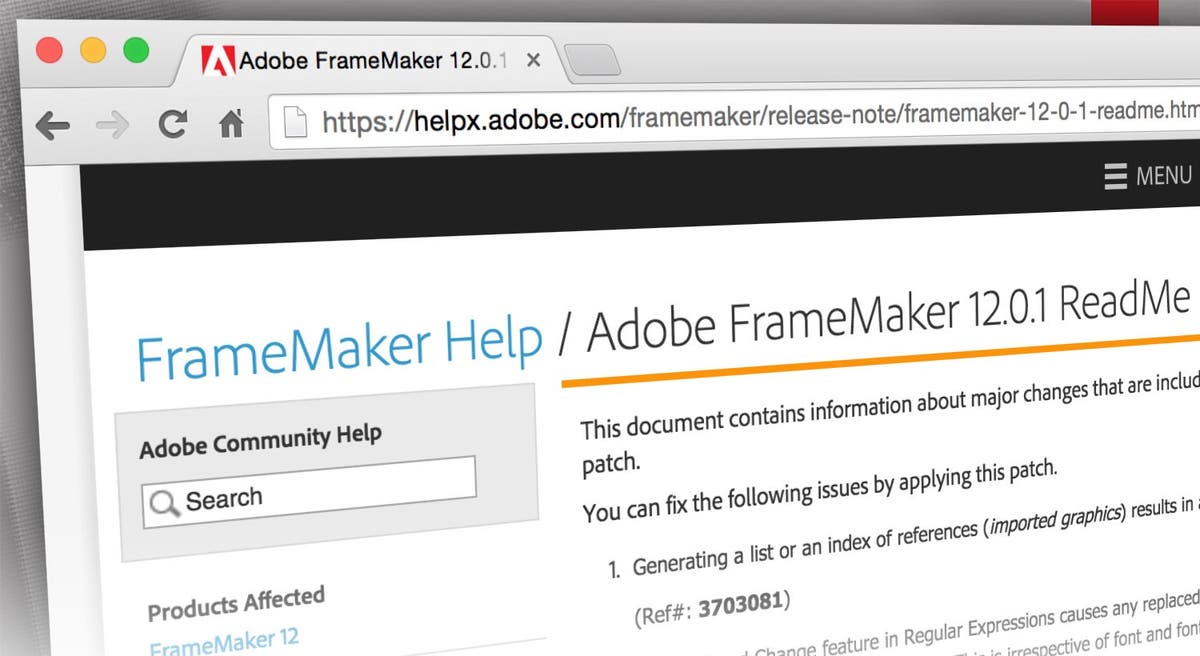Click the browser forward arrow
1200x656 pixels.
(x=112, y=126)
